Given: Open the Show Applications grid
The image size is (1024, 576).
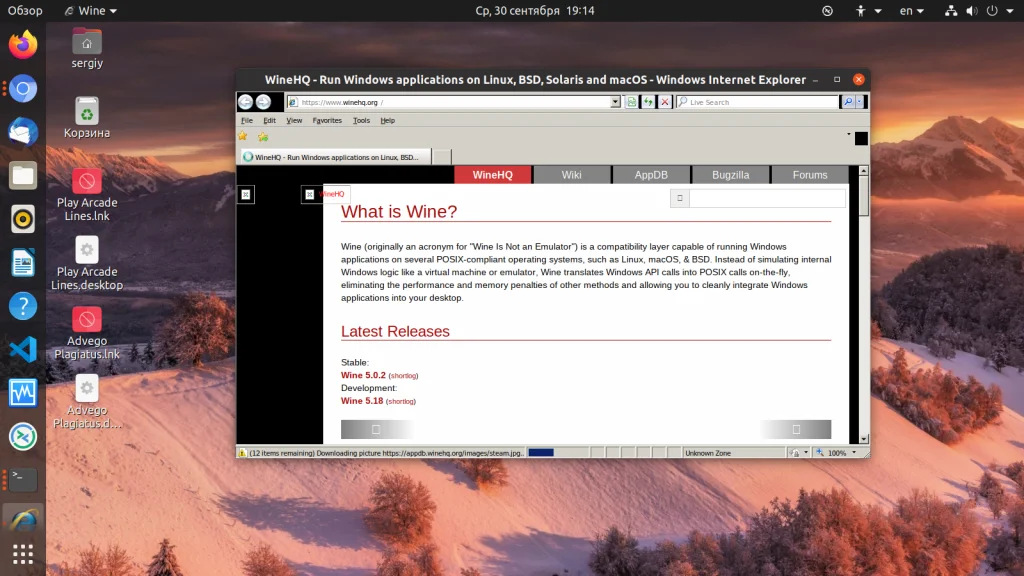Looking at the screenshot, I should coord(23,554).
